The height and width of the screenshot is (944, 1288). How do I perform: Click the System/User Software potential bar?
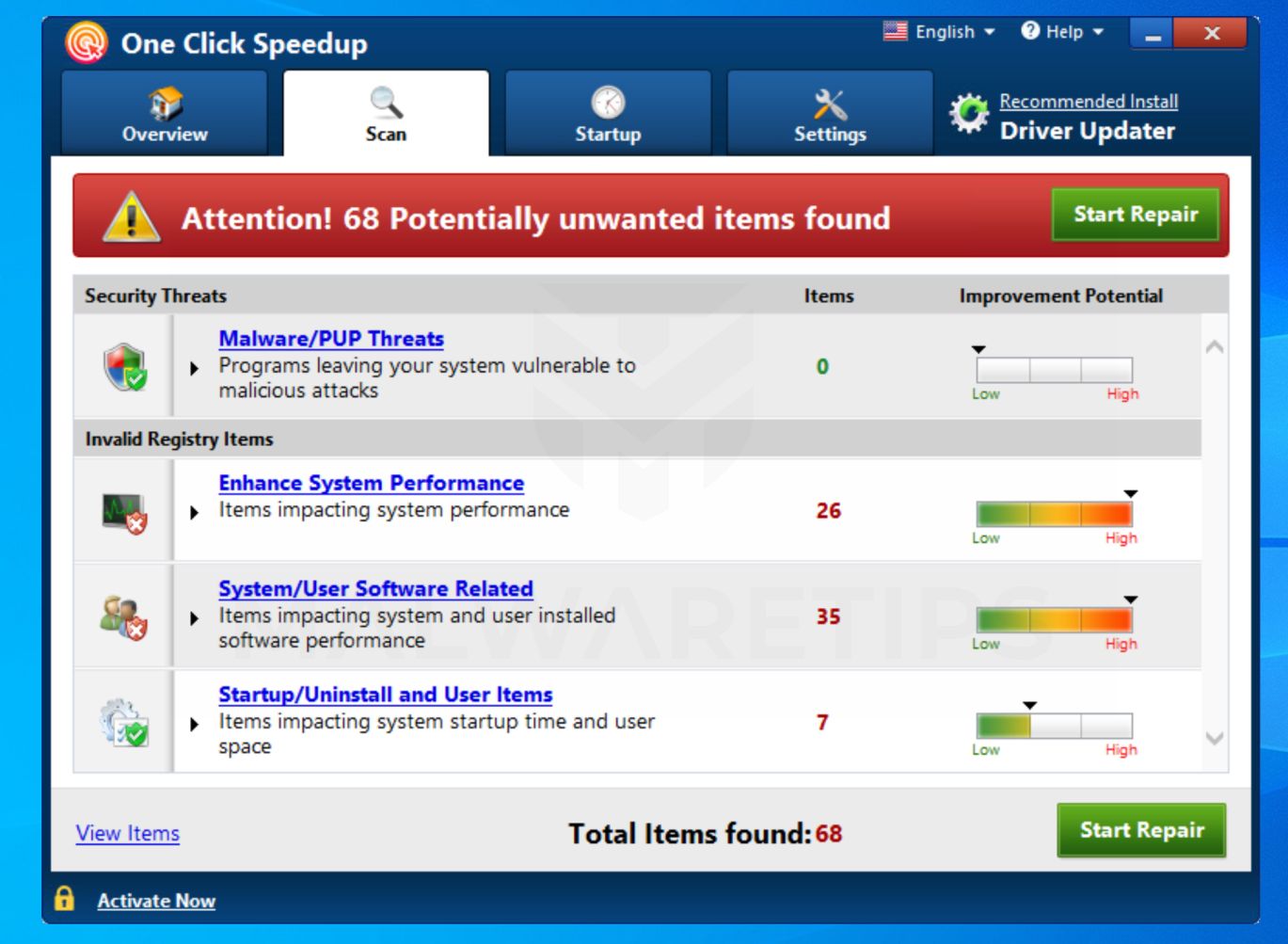pyautogui.click(x=1055, y=619)
